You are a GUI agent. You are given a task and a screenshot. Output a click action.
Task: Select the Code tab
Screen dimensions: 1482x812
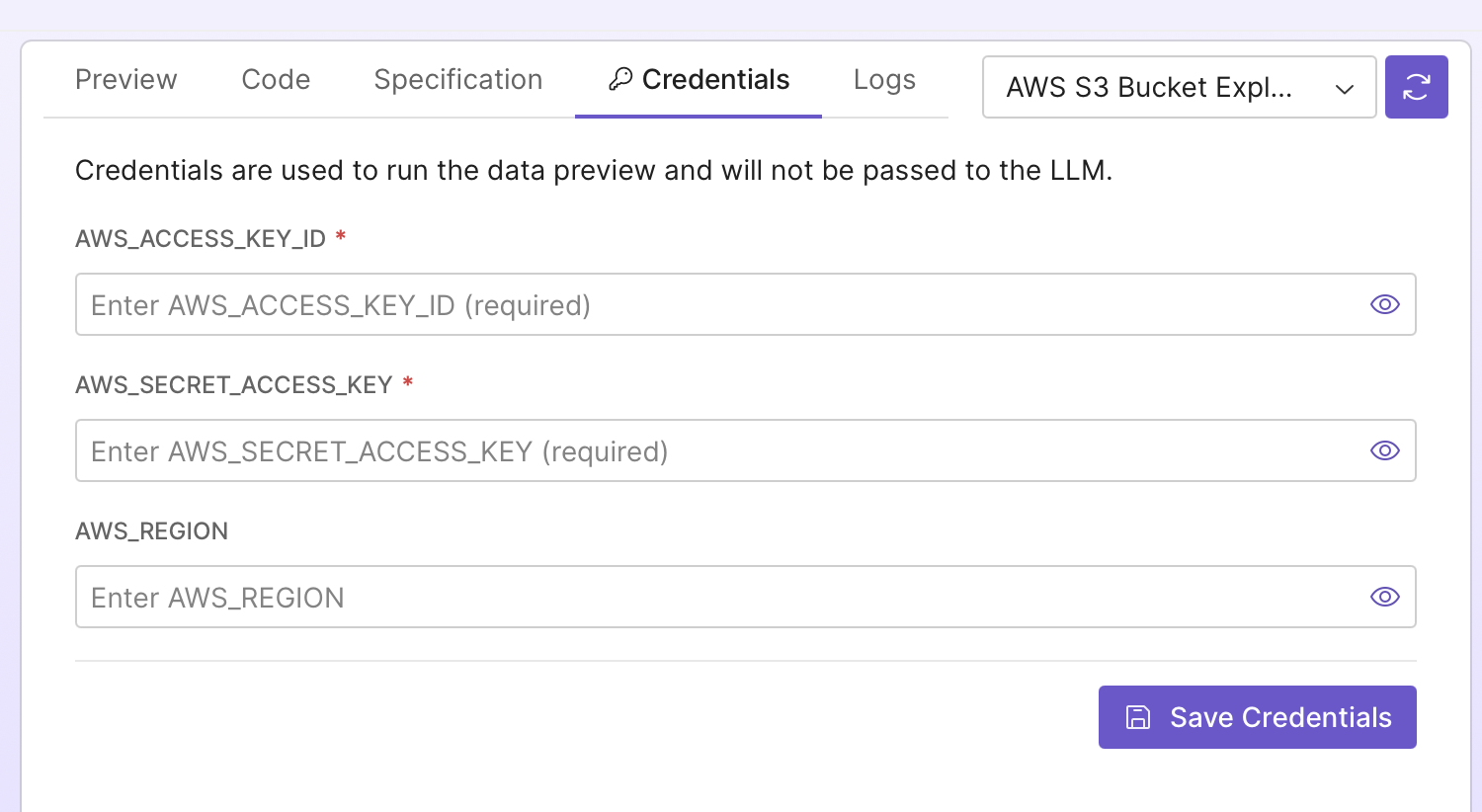(275, 79)
